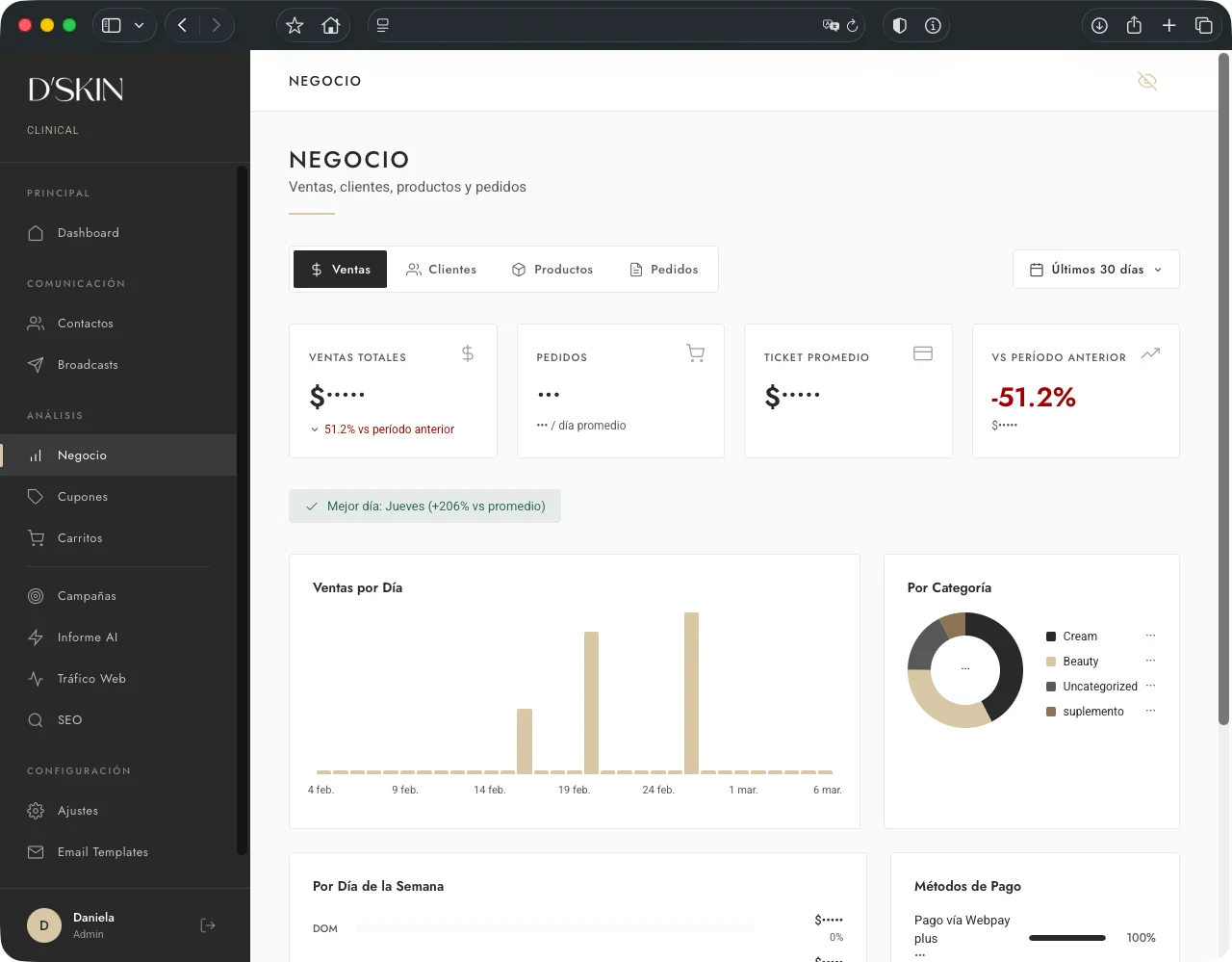Viewport: 1232px width, 962px height.
Task: Toggle the page appearance shield icon
Action: click(899, 24)
